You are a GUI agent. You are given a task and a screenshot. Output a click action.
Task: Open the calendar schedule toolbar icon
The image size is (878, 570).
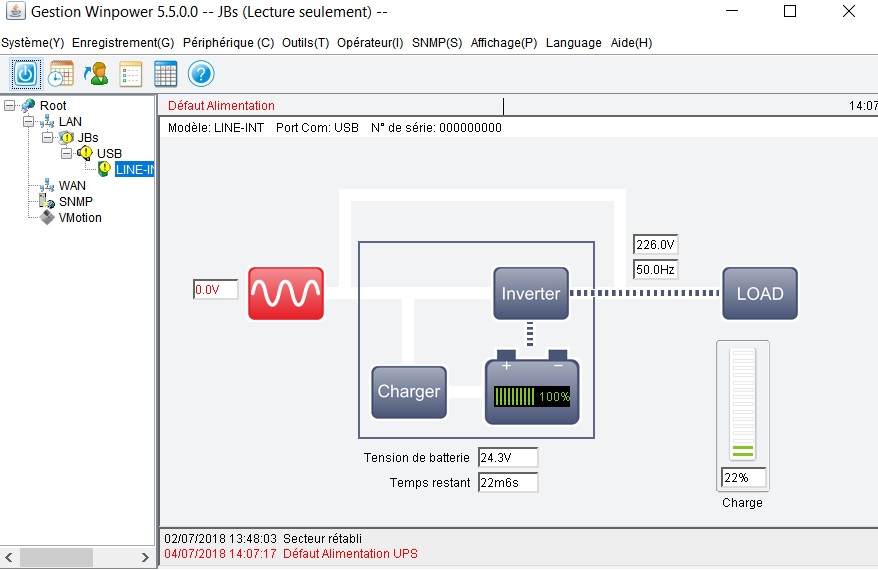61,73
